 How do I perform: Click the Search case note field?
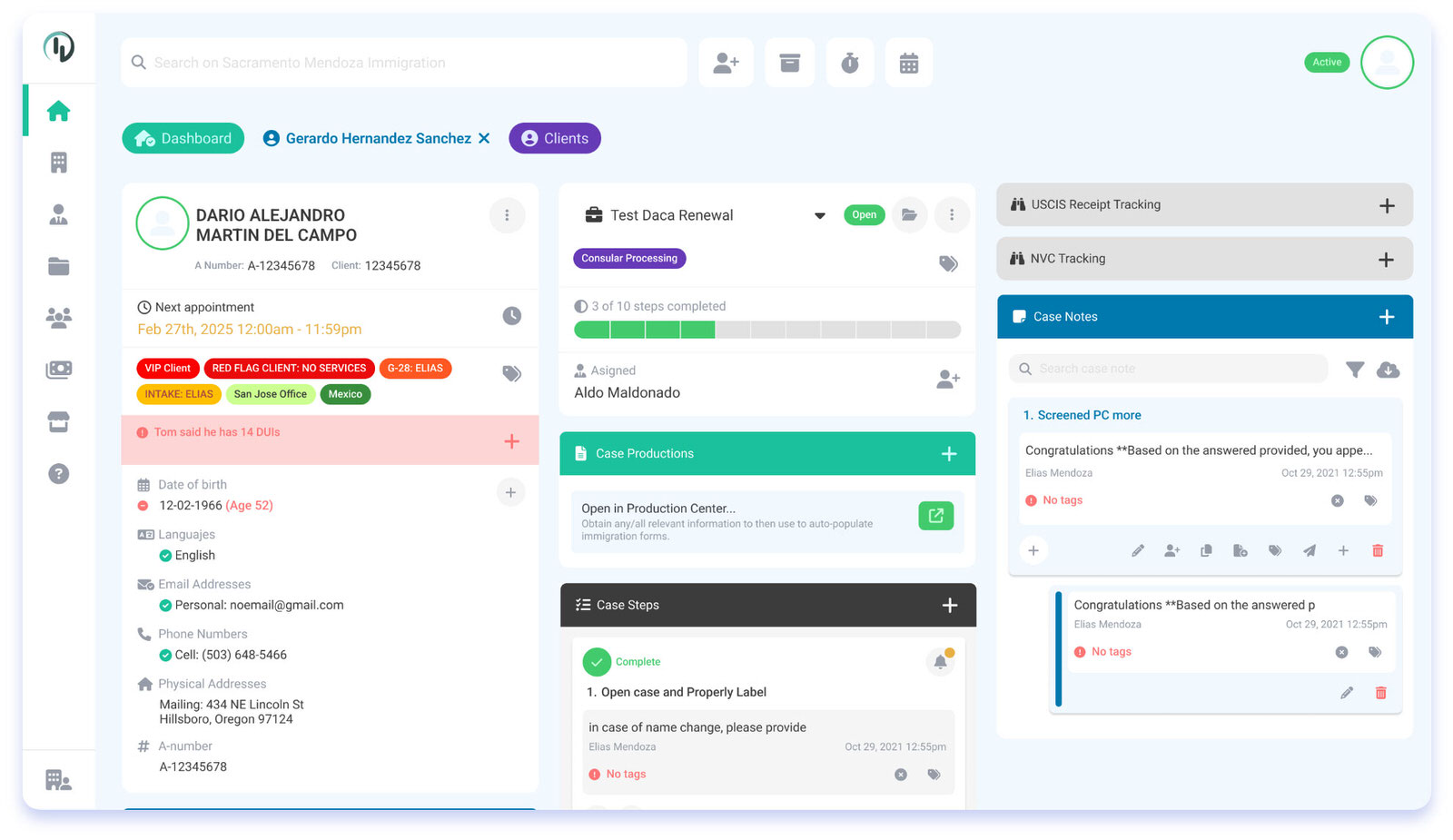click(1168, 369)
